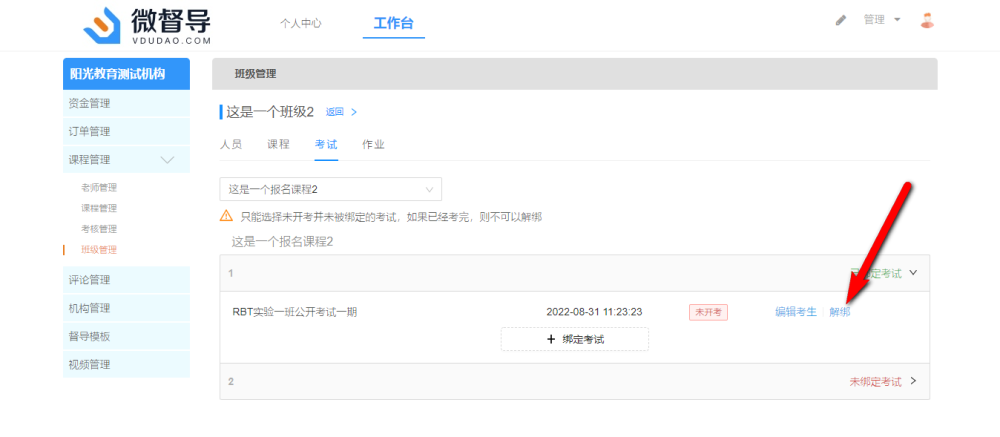This screenshot has height=437, width=1000.
Task: Switch to the 作业 tab
Action: [x=374, y=144]
